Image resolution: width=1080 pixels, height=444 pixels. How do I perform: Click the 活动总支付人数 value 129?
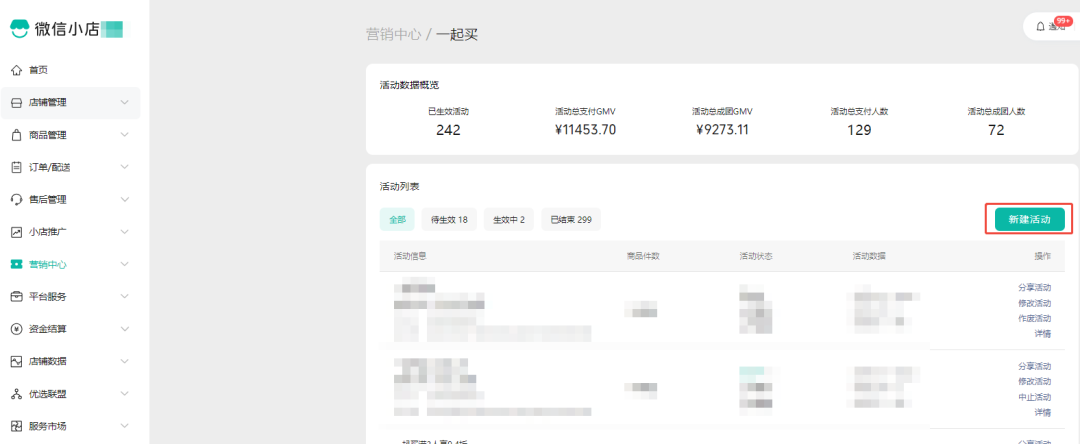pos(859,129)
